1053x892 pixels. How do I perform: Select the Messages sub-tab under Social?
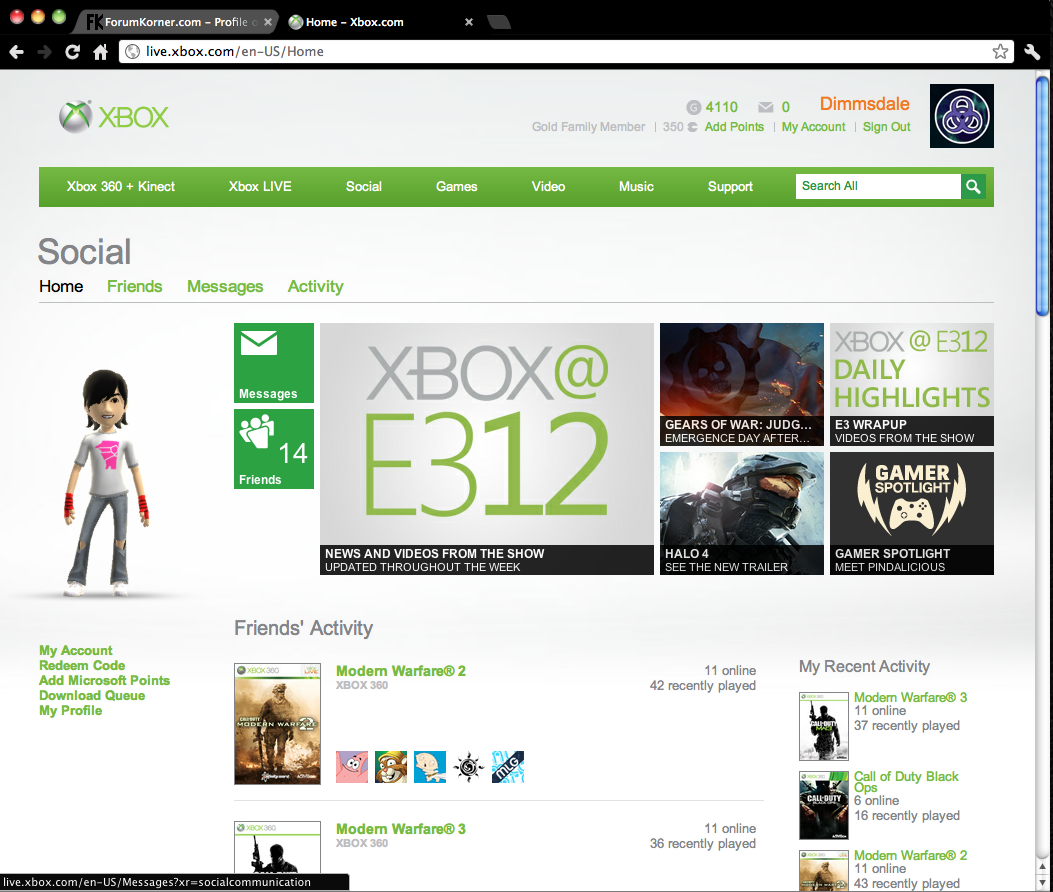click(225, 287)
